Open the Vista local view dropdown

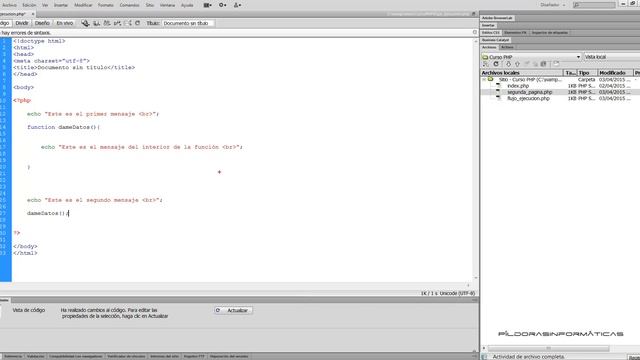(611, 57)
